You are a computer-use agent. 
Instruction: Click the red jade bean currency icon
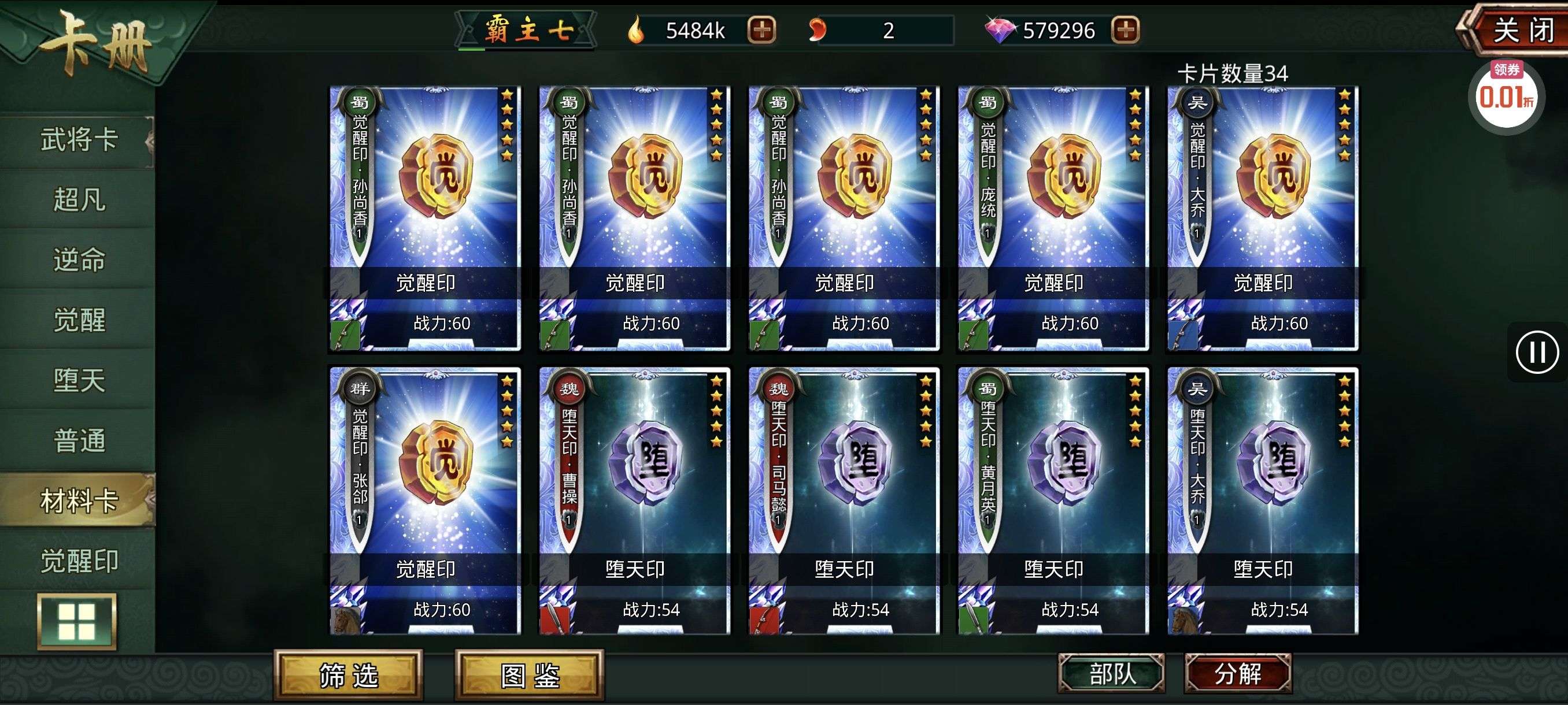point(818,30)
